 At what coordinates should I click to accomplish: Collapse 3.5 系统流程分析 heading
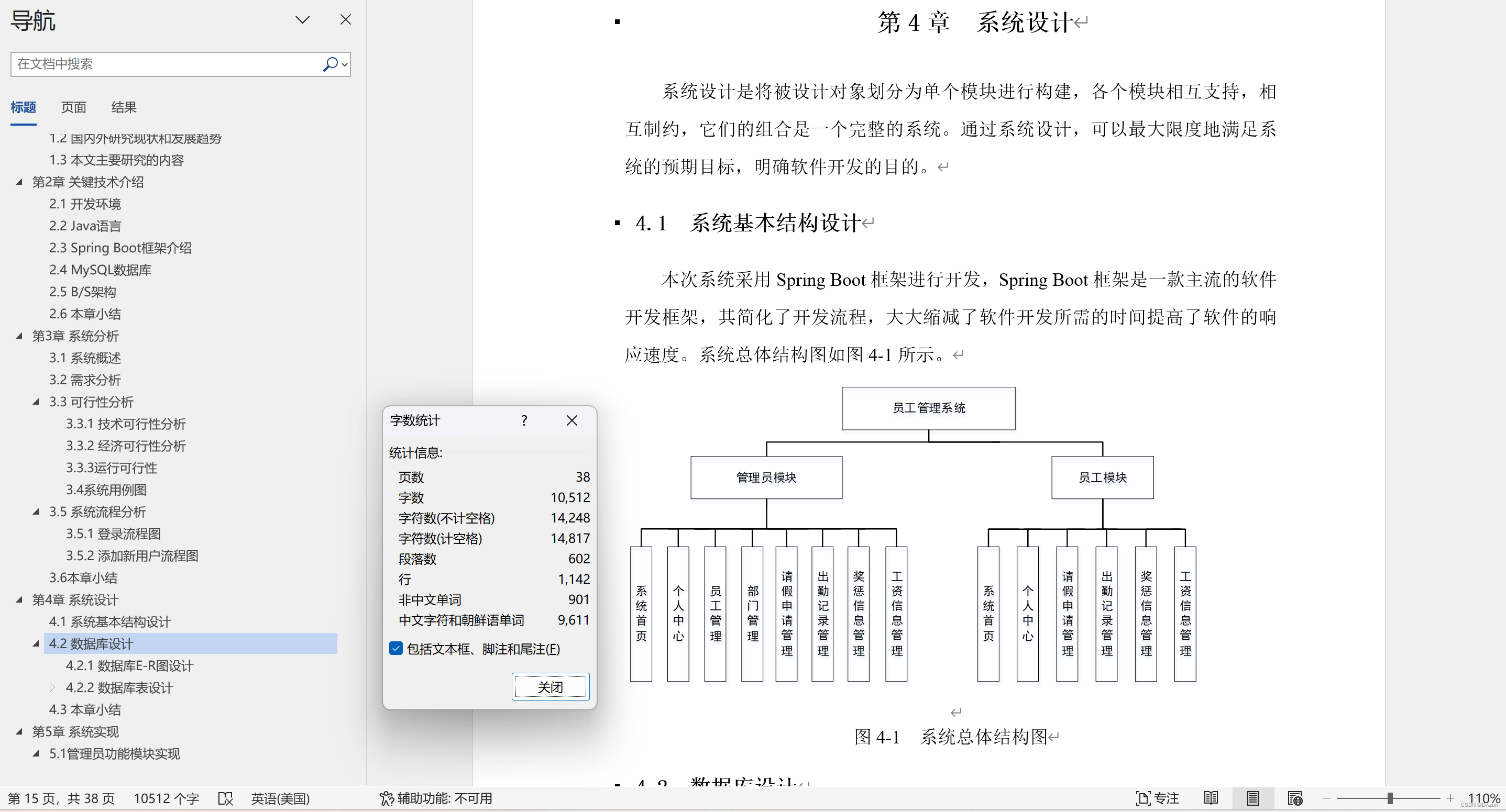36,511
